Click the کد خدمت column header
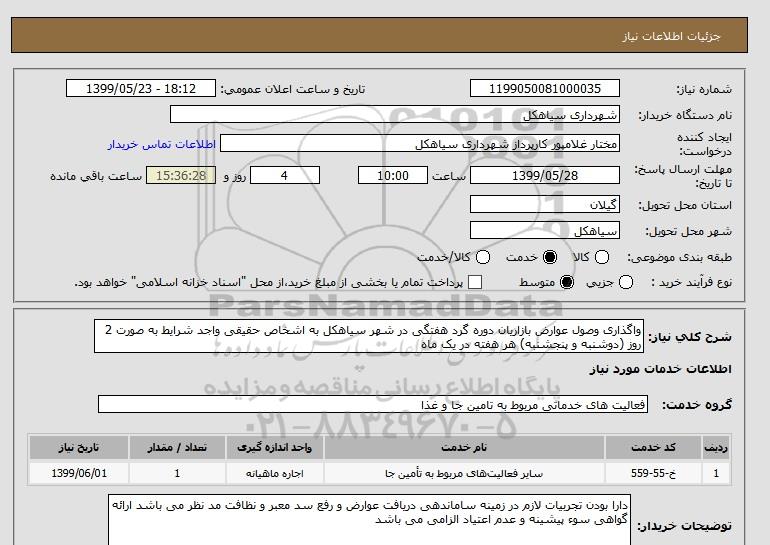Viewport: 770px width, 545px height. [x=653, y=447]
